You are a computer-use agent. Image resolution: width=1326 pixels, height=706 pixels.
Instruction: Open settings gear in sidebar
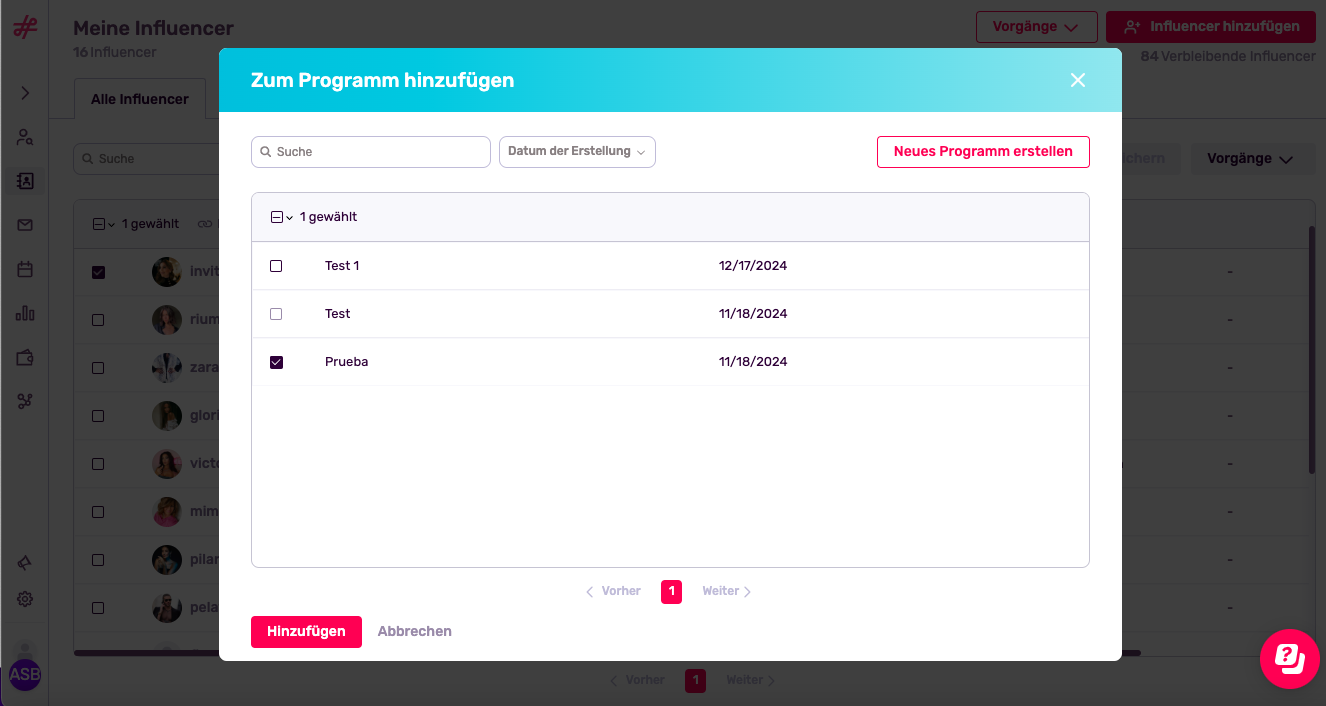pos(25,599)
